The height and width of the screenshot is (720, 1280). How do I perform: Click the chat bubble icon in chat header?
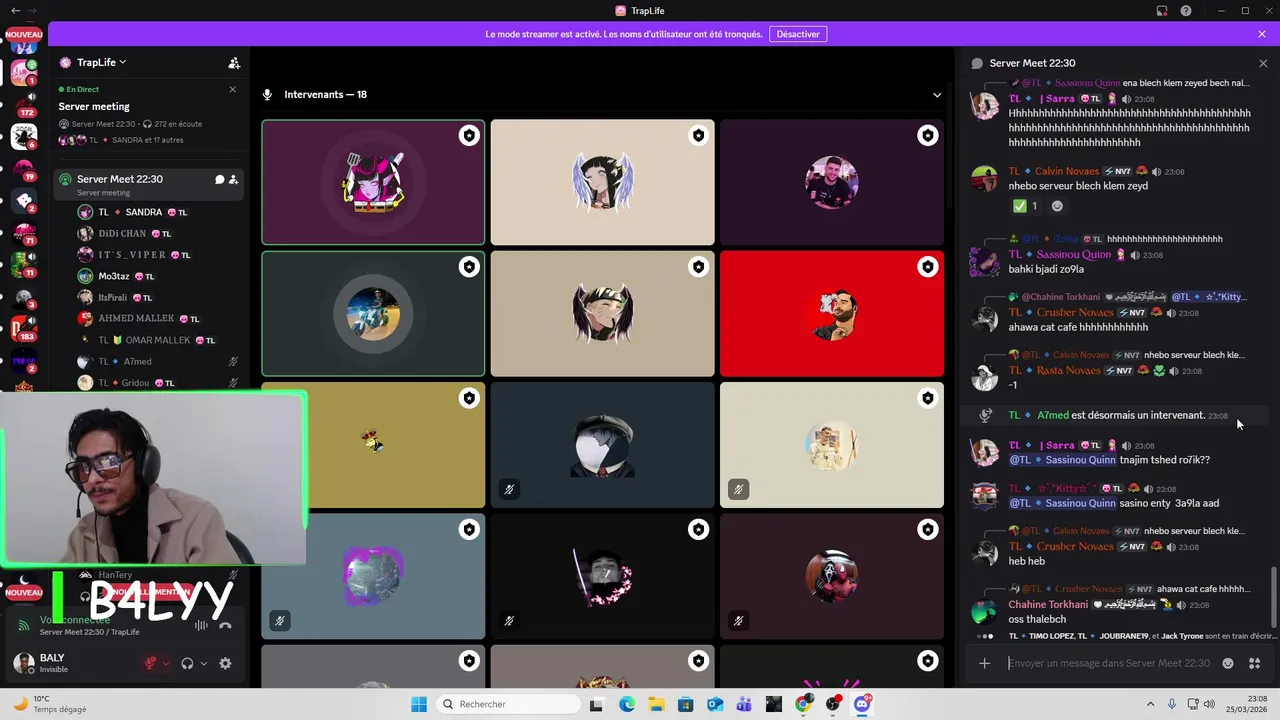tap(977, 63)
